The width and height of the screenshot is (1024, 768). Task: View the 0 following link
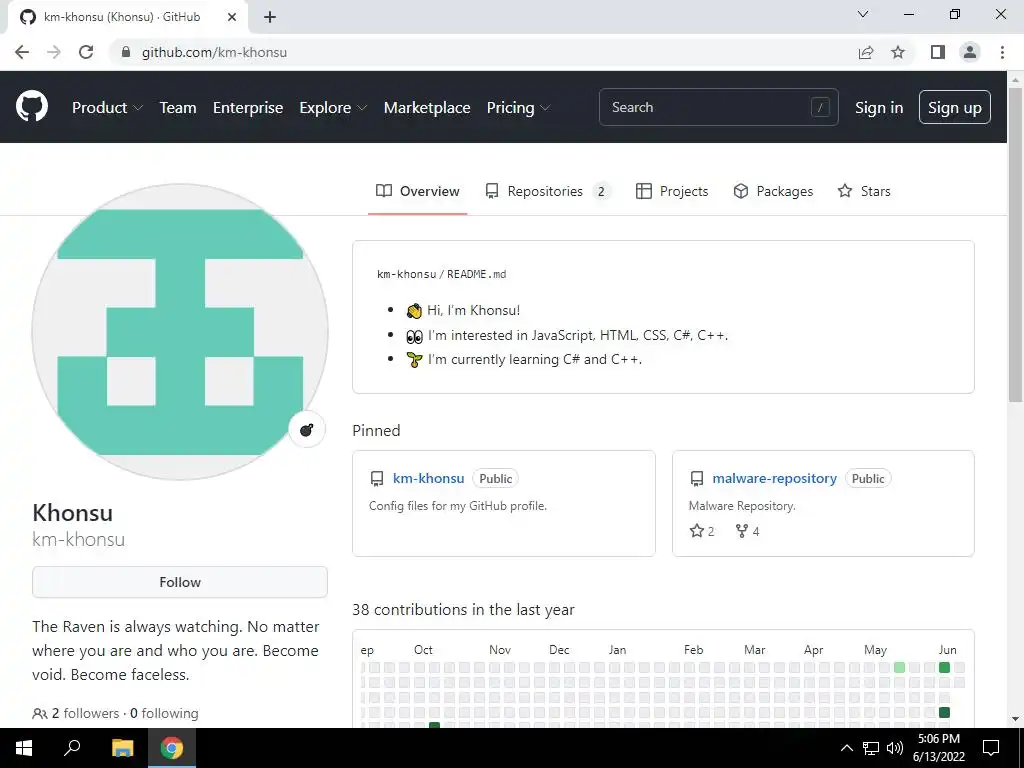click(x=164, y=713)
